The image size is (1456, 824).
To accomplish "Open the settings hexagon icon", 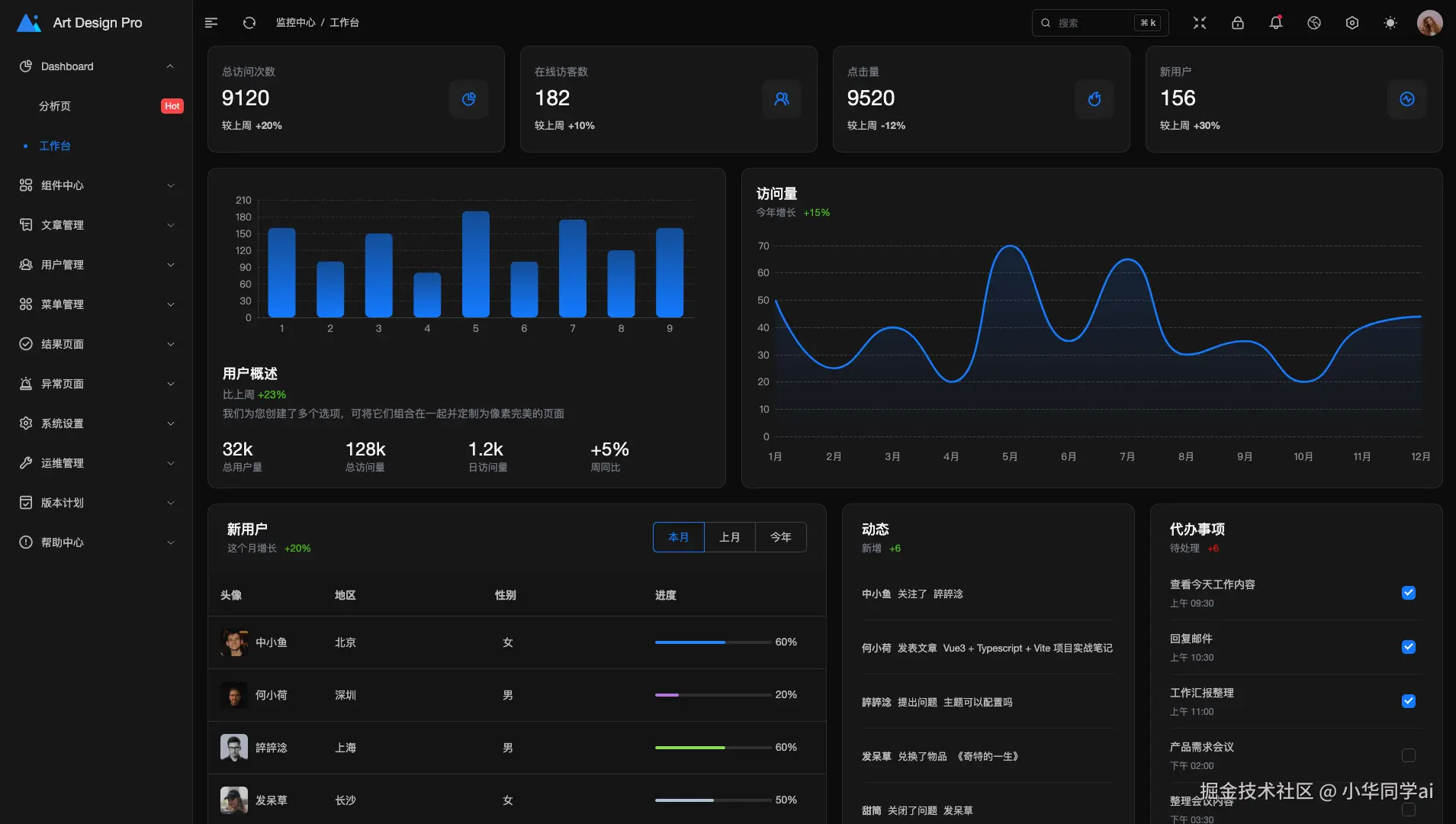I will [1352, 23].
